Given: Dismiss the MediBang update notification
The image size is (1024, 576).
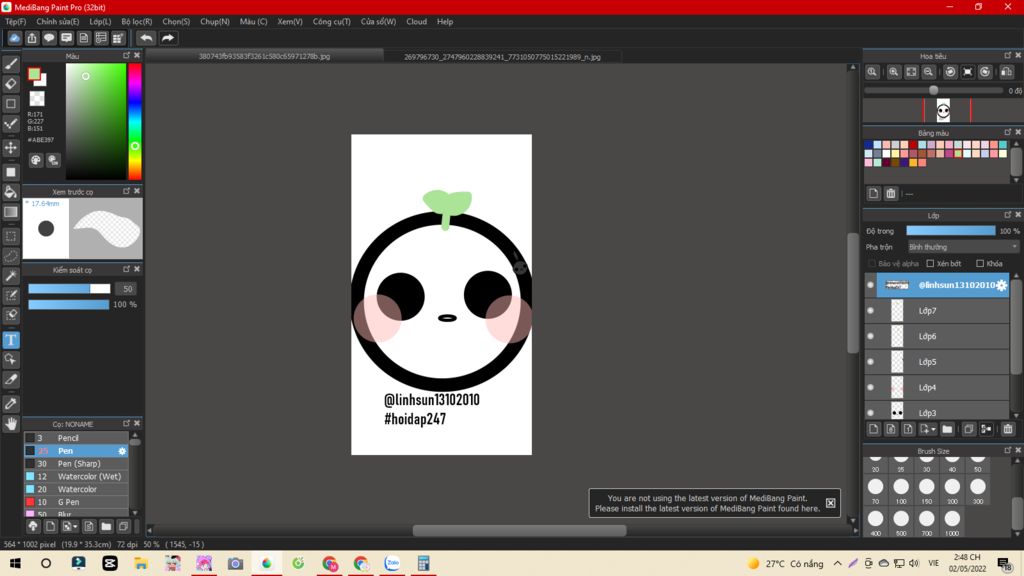Looking at the screenshot, I should click(x=830, y=503).
